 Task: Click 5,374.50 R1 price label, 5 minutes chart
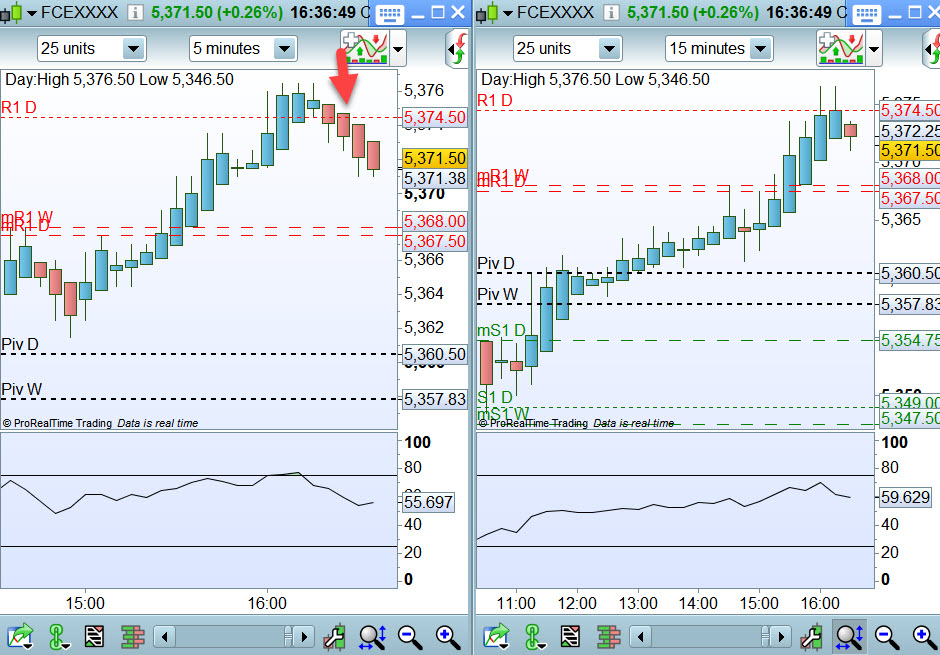tap(435, 117)
